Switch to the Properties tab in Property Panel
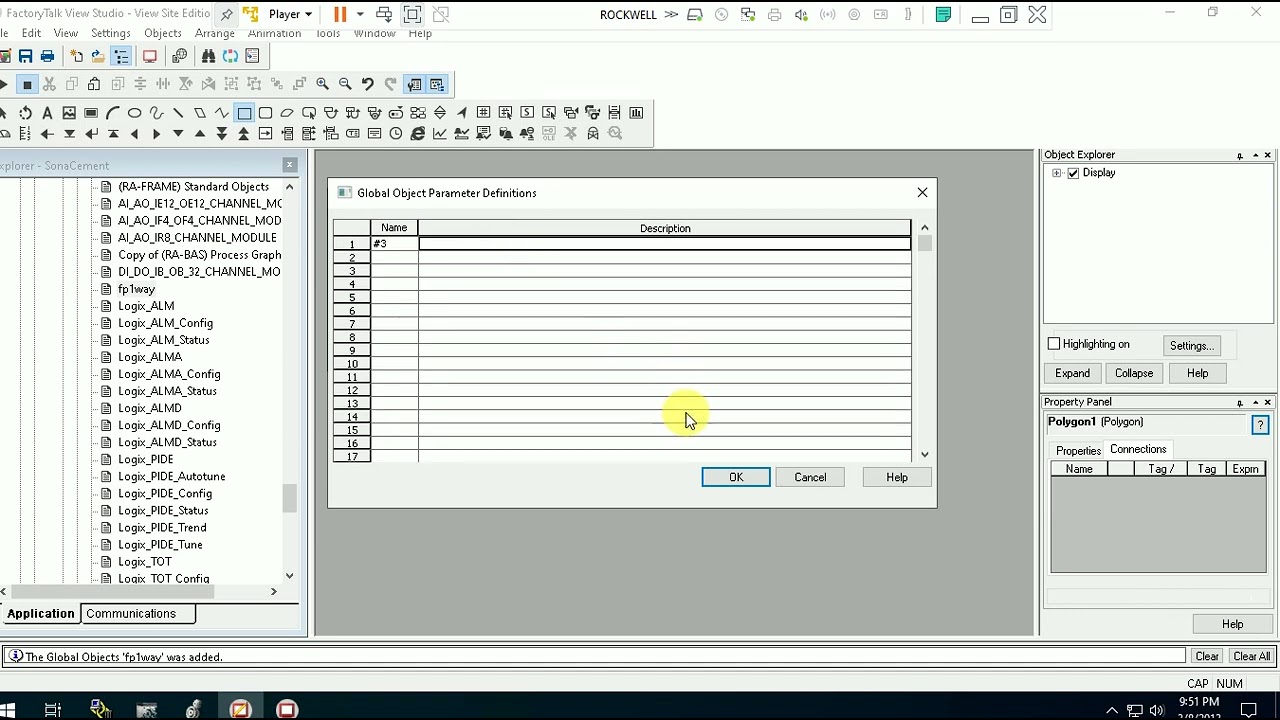Image resolution: width=1280 pixels, height=720 pixels. coord(1078,451)
